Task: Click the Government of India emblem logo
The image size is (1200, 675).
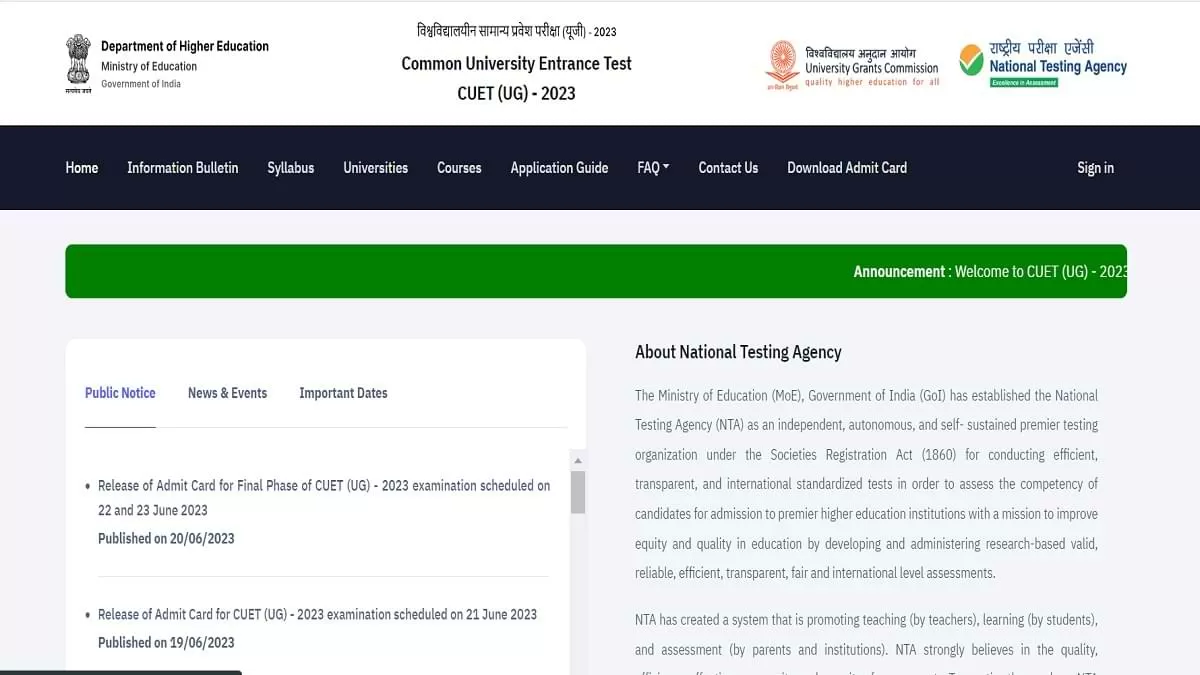Action: tap(78, 62)
